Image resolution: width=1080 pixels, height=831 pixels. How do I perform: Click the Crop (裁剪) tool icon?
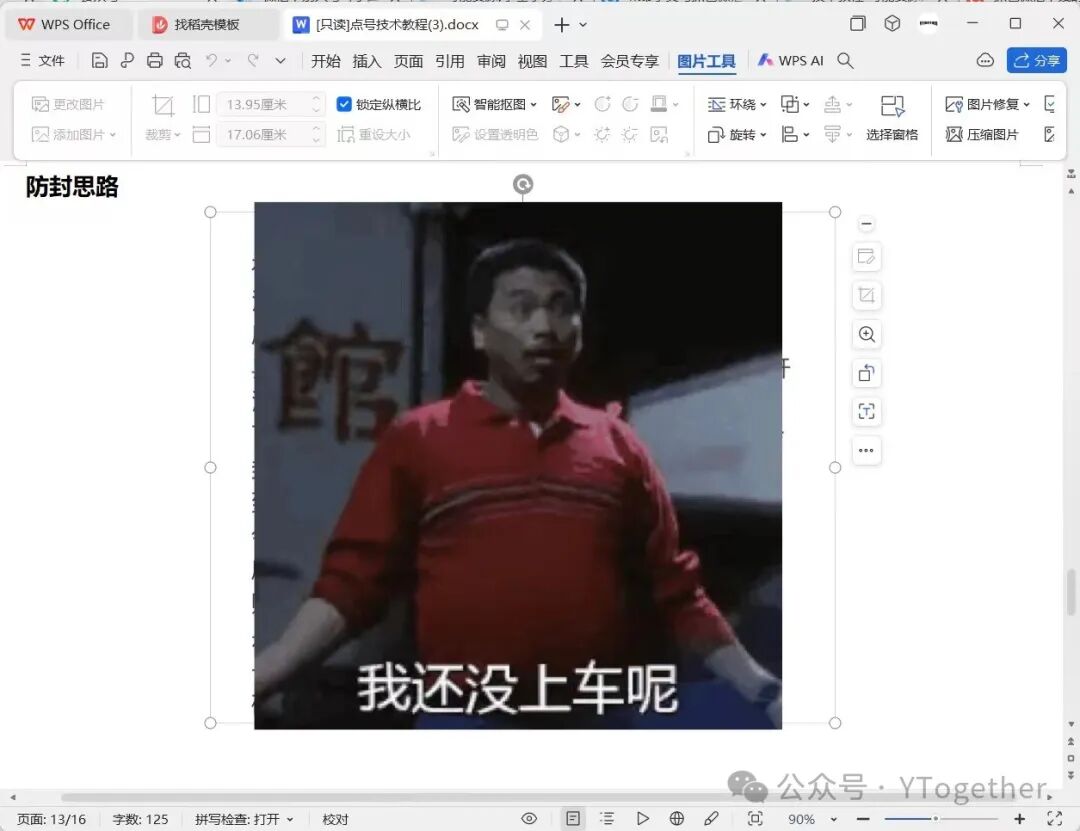[163, 105]
